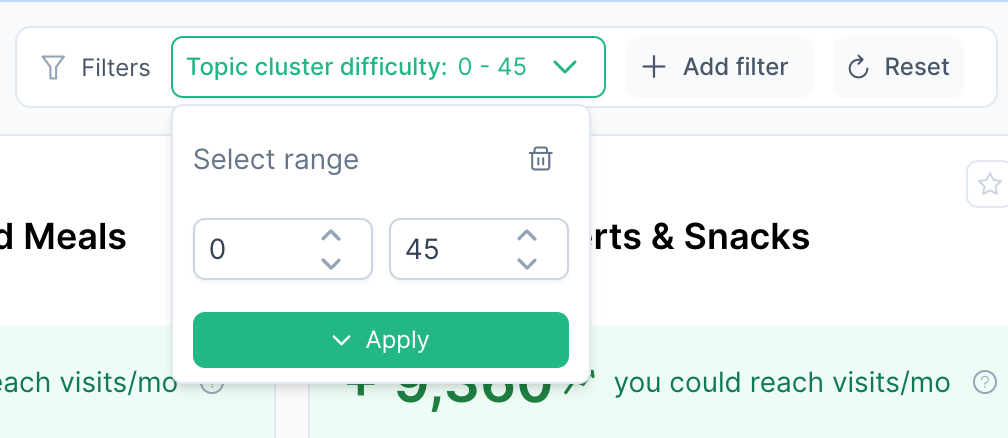Click the Select range heading
The image size is (1008, 438).
click(275, 159)
